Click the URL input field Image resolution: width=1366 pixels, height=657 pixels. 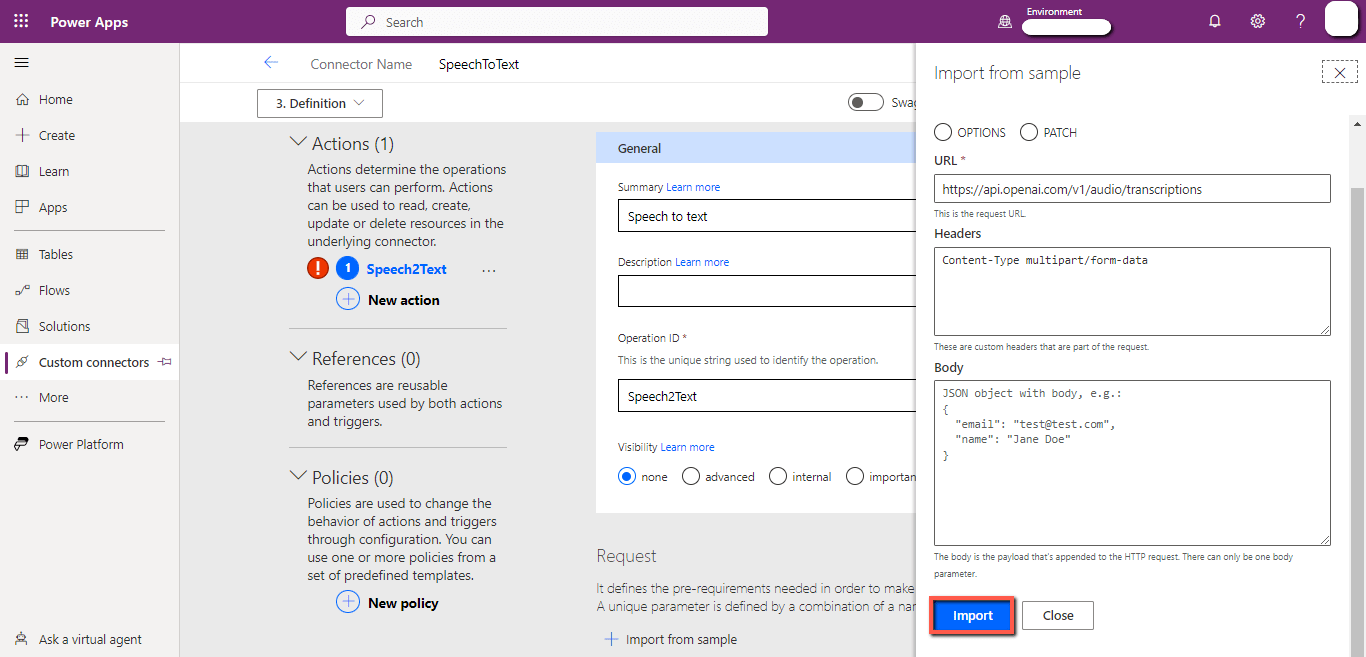1132,188
